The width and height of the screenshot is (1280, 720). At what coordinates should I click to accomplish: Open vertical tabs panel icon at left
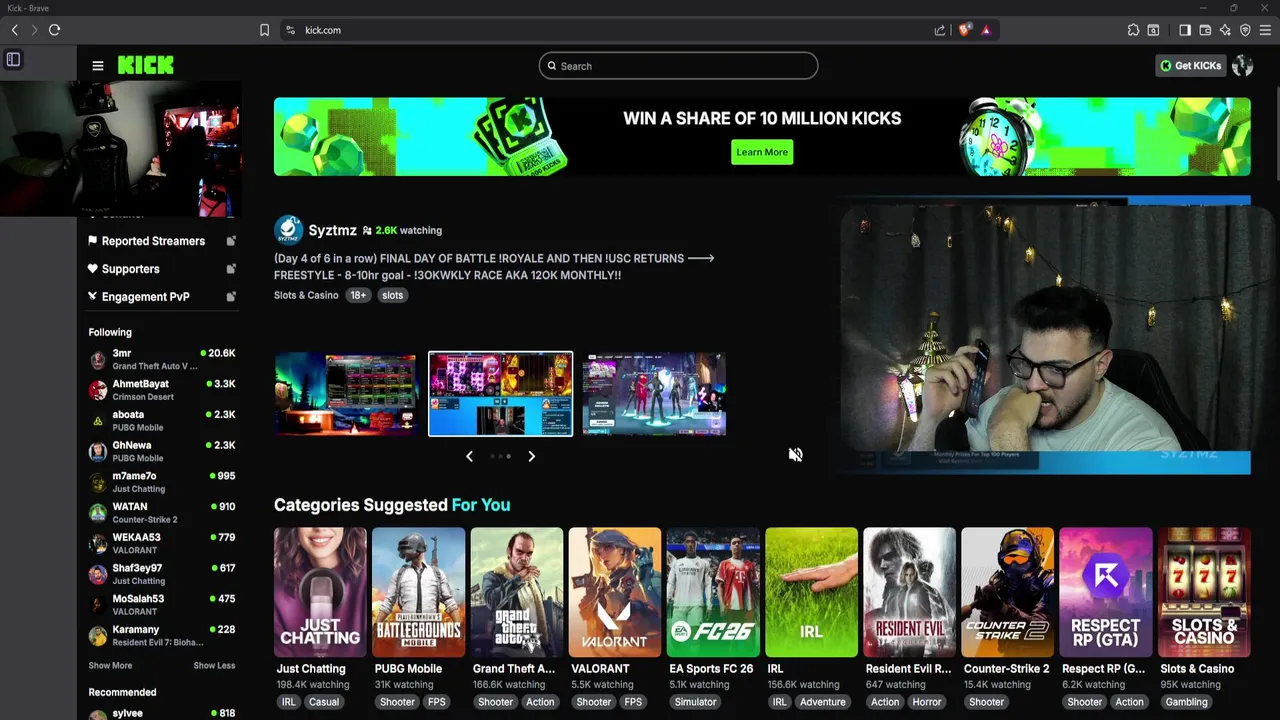[13, 60]
